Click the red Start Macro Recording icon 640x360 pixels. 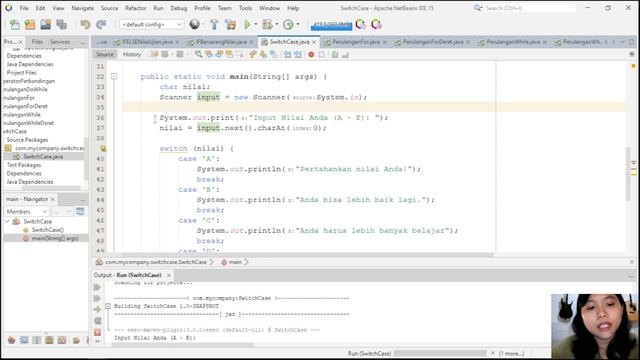(x=311, y=54)
